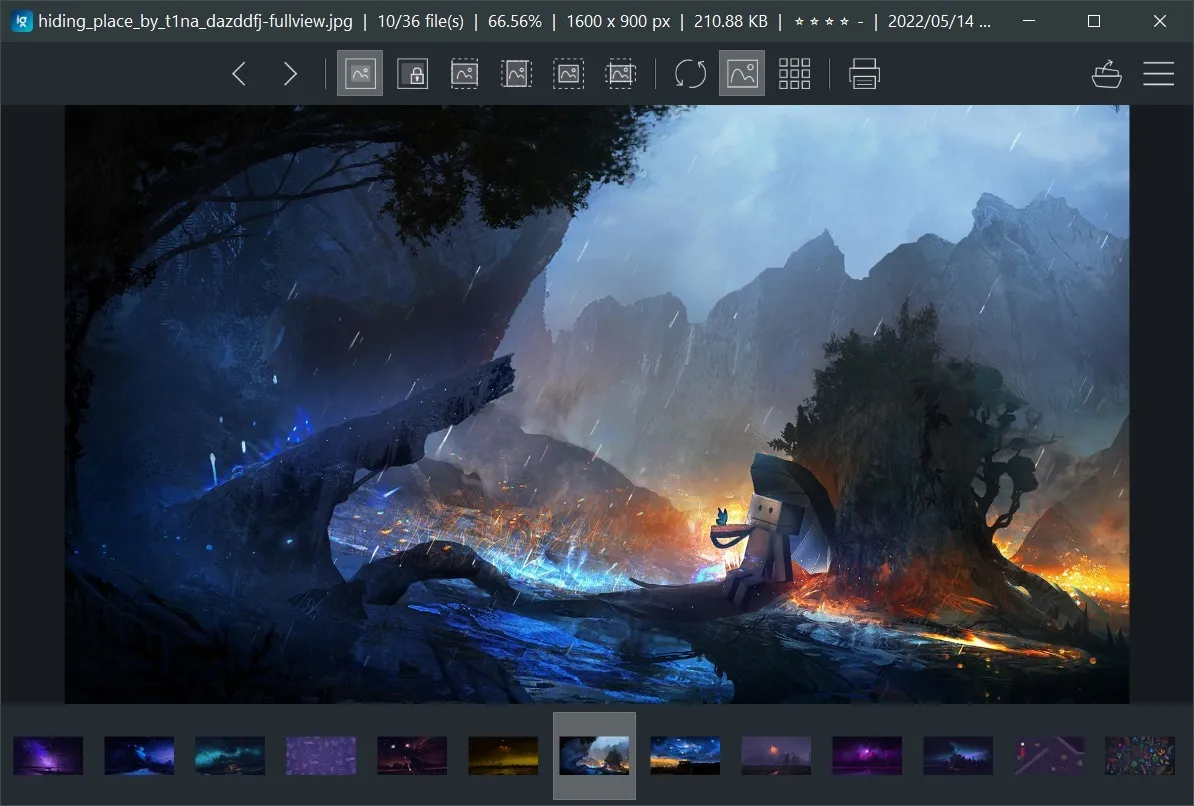Advance to the next image with the right arrow
This screenshot has height=806, width=1194.
(290, 74)
